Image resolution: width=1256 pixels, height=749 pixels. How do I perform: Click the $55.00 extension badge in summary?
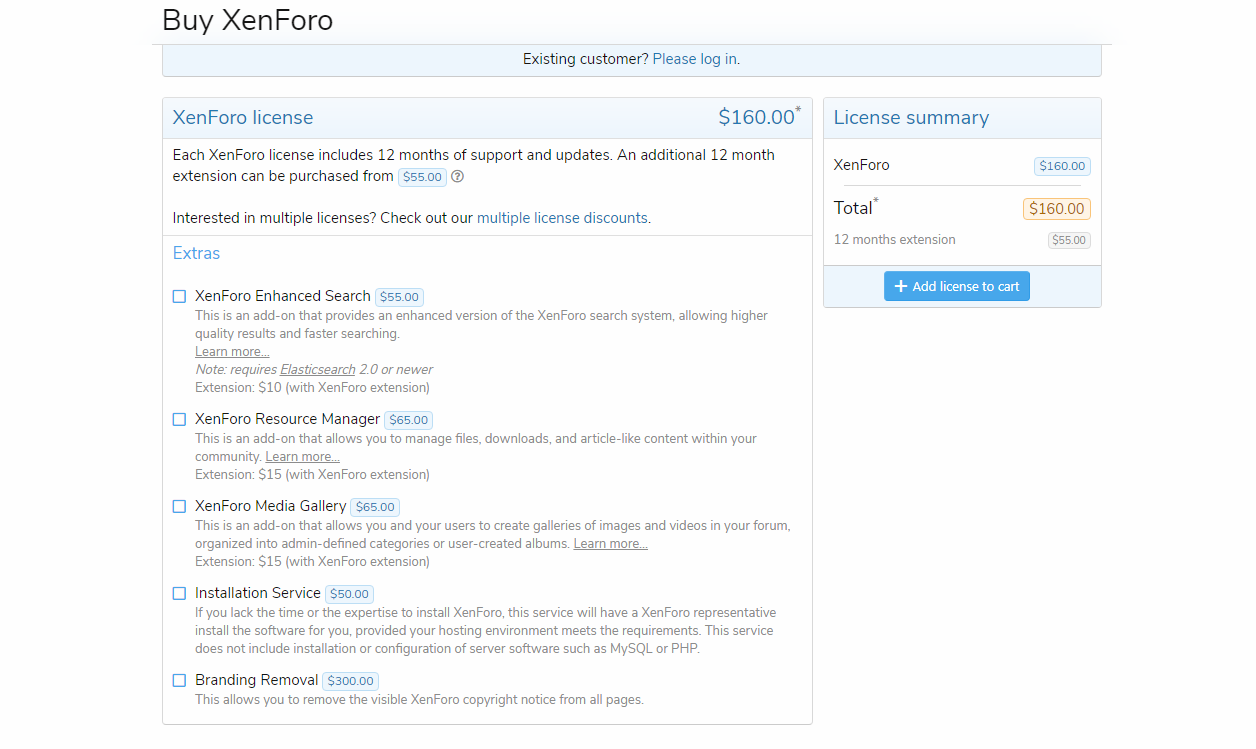coord(1069,241)
